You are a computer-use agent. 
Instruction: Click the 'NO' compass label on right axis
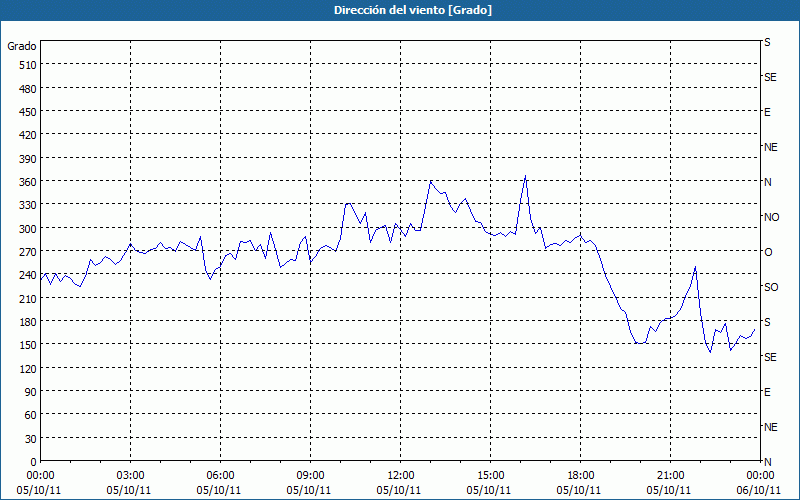point(771,217)
